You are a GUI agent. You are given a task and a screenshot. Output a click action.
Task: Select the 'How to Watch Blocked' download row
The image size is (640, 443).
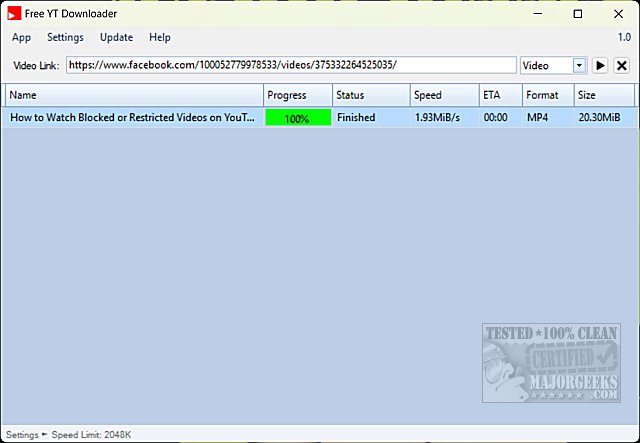[320, 118]
